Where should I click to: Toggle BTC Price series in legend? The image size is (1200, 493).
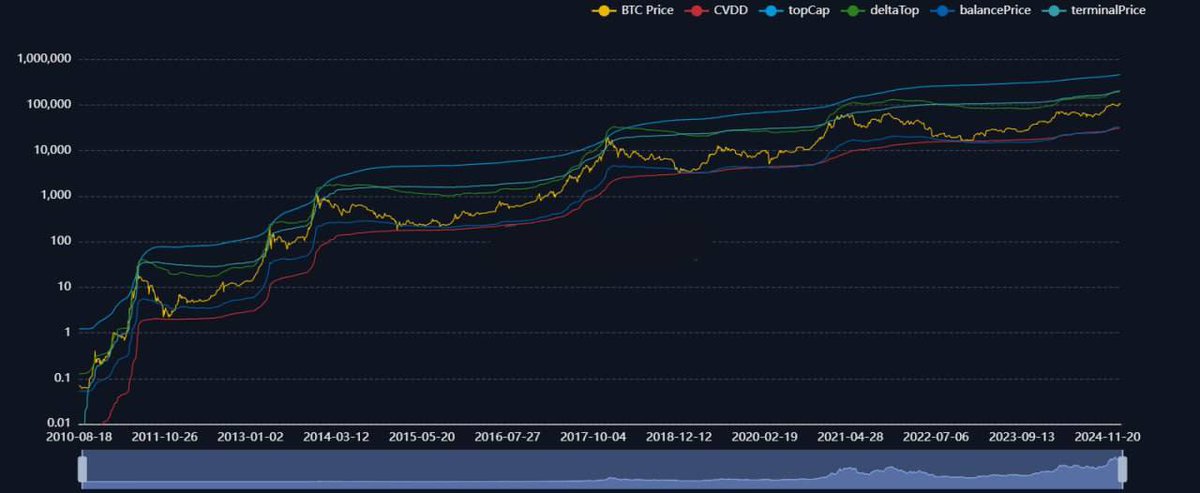(x=632, y=10)
